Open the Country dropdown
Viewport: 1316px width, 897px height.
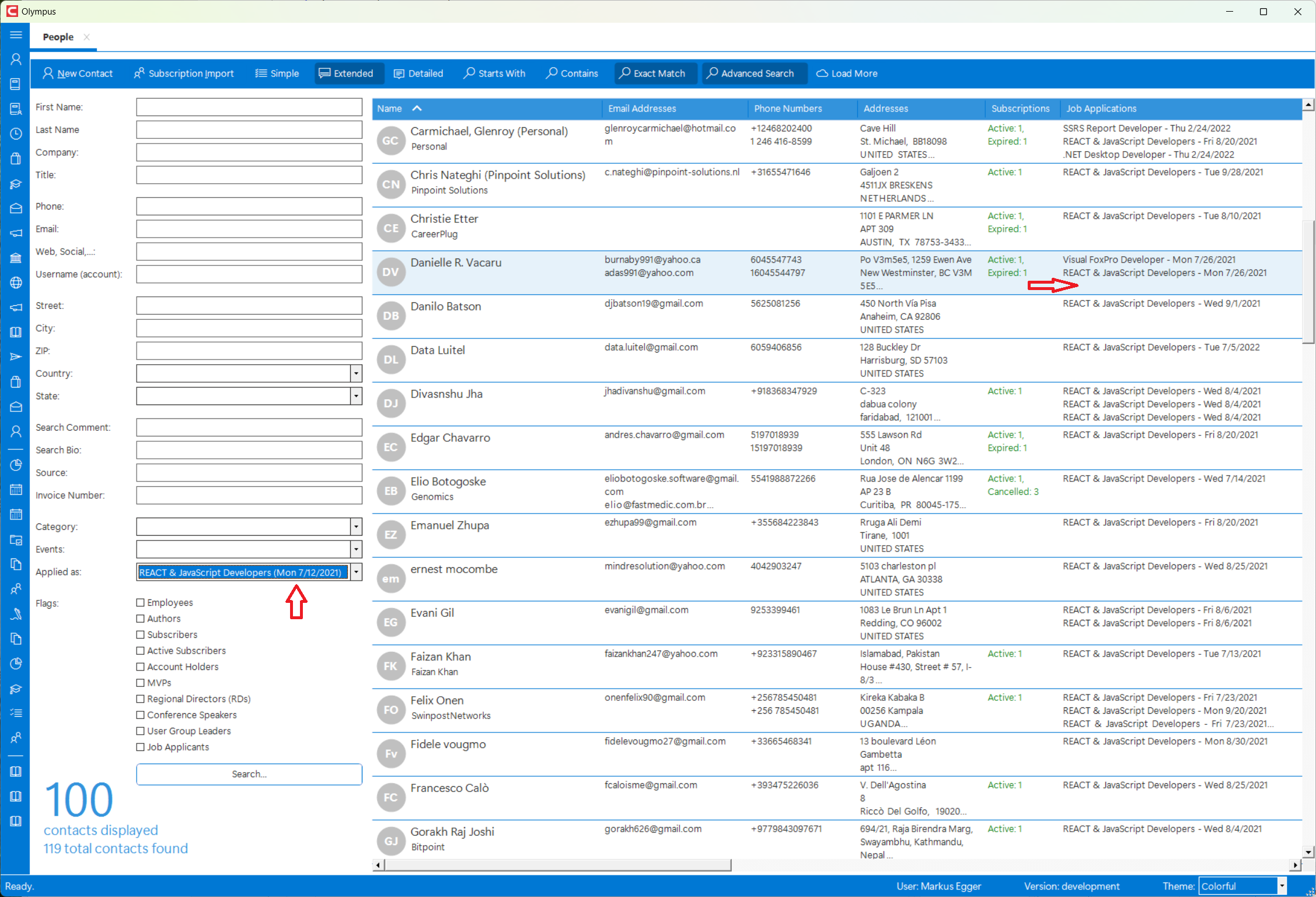355,374
